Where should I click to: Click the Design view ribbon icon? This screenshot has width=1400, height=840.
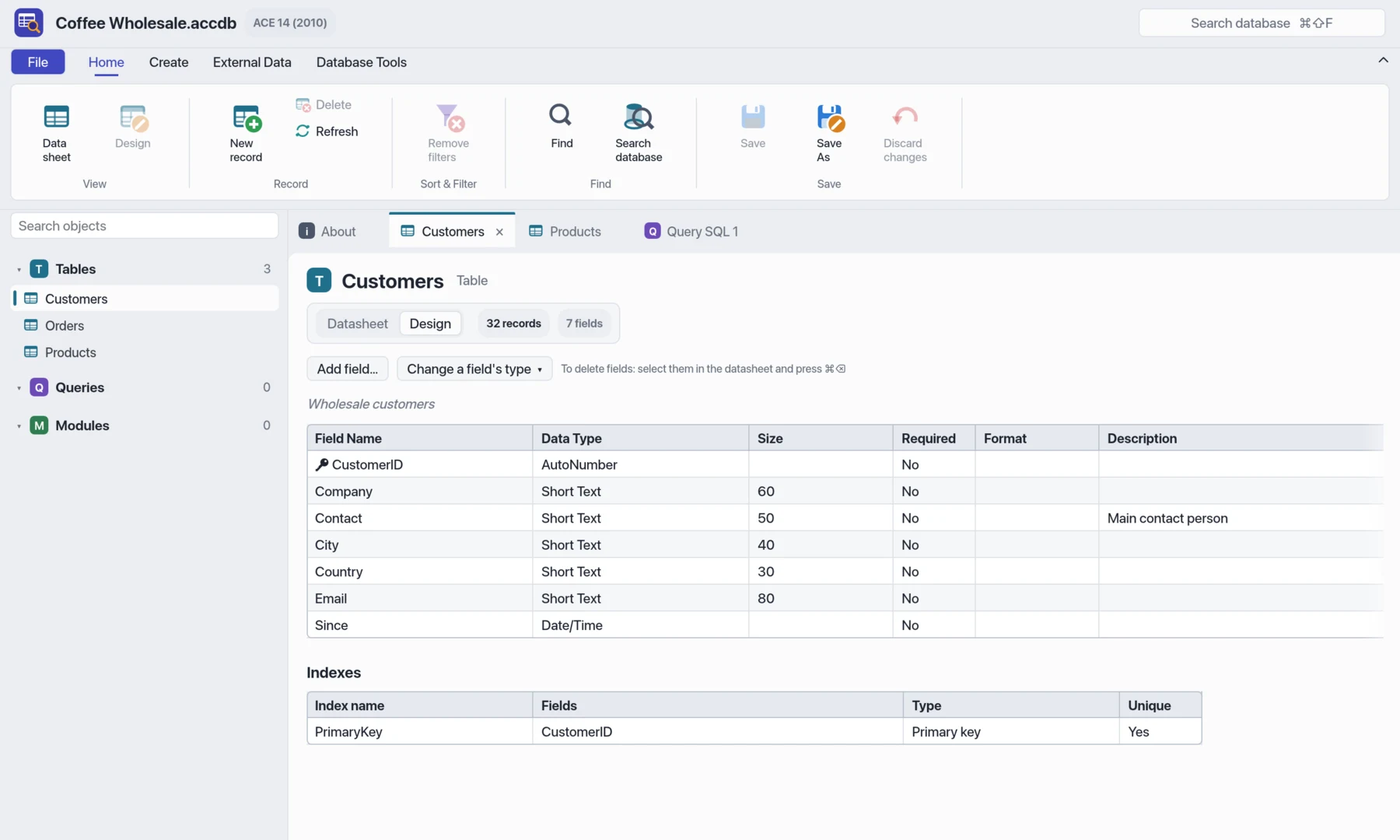[x=133, y=126]
